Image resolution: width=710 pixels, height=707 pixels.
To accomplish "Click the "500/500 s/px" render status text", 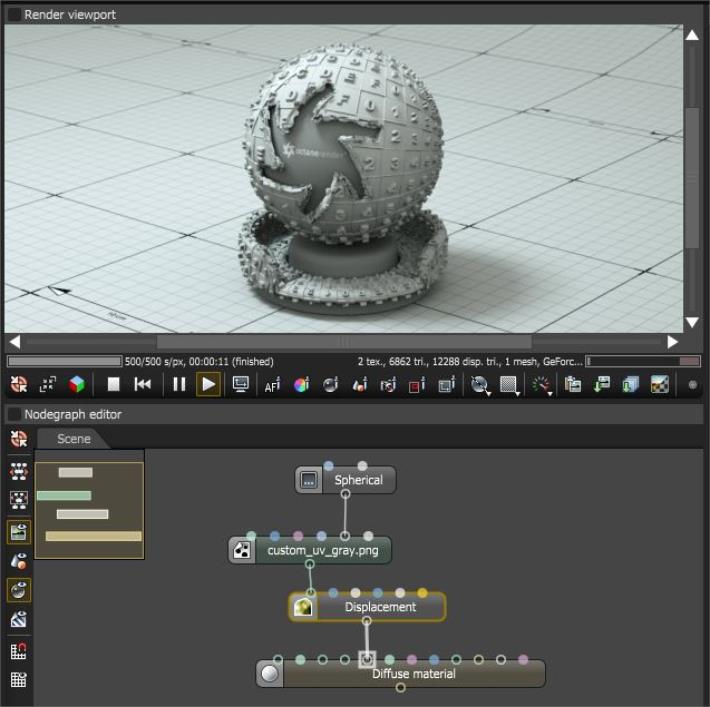I will pos(155,361).
